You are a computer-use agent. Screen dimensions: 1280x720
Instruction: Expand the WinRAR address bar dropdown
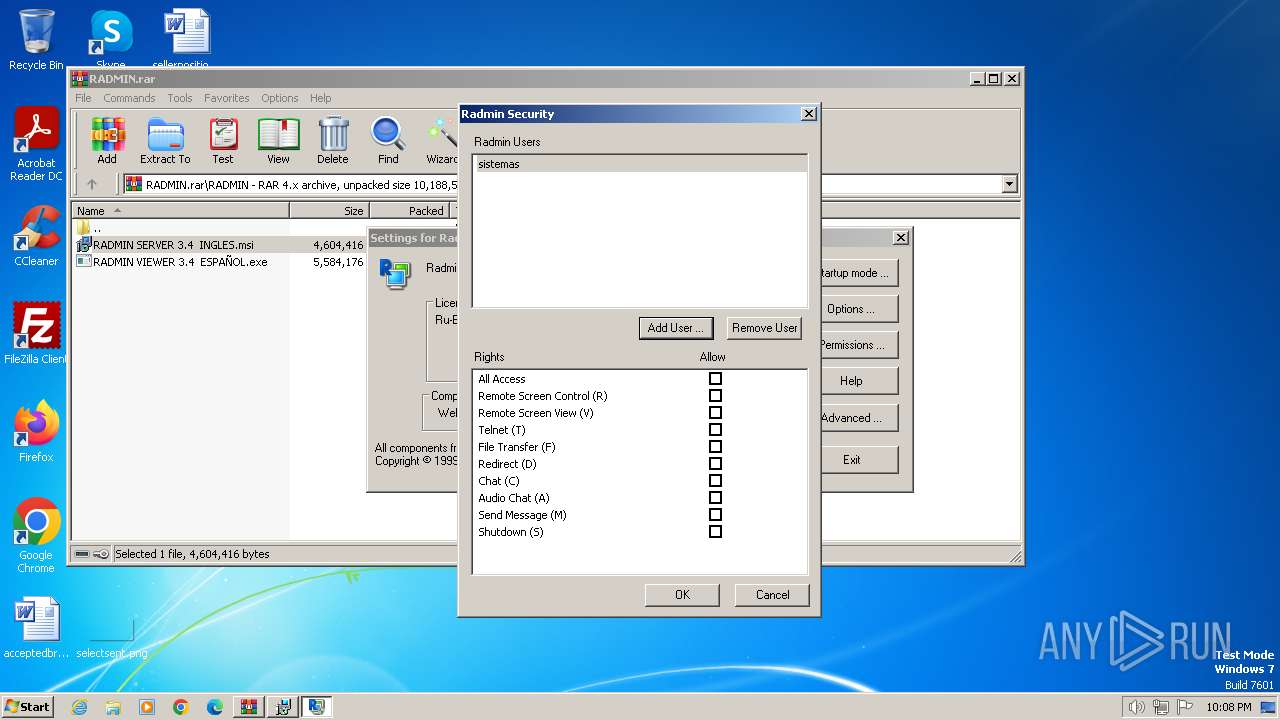[x=1009, y=184]
